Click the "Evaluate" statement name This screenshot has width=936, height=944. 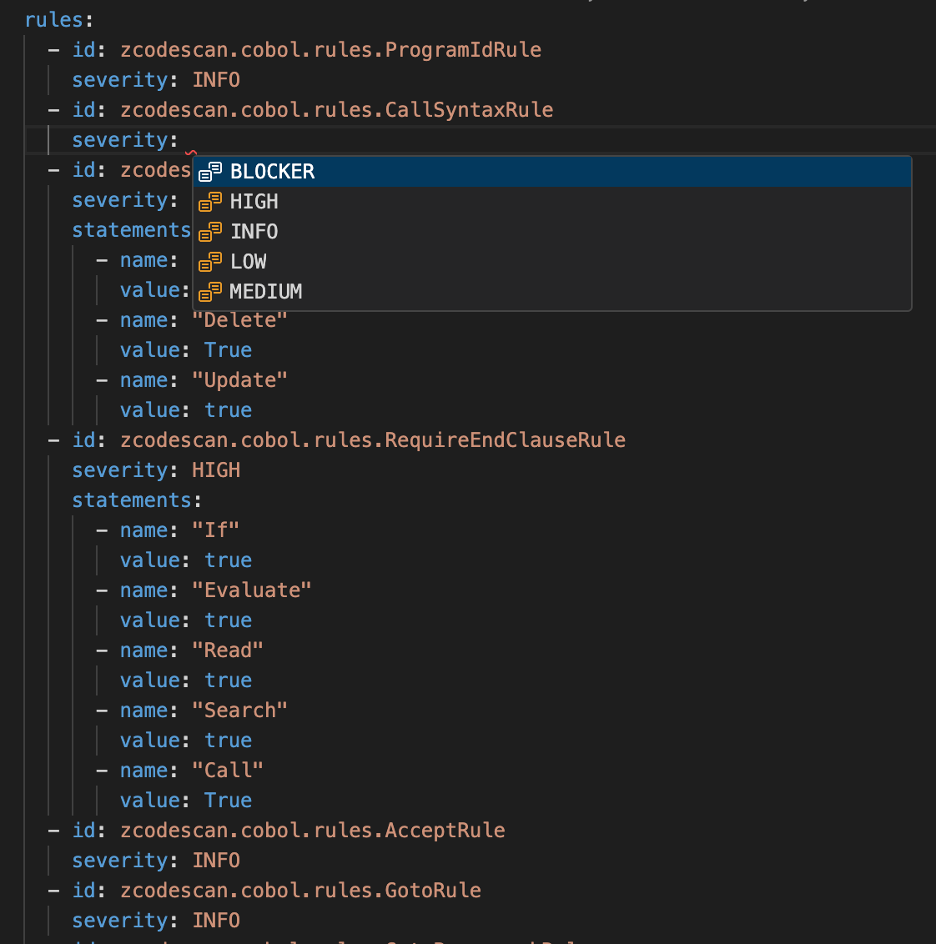tap(252, 590)
